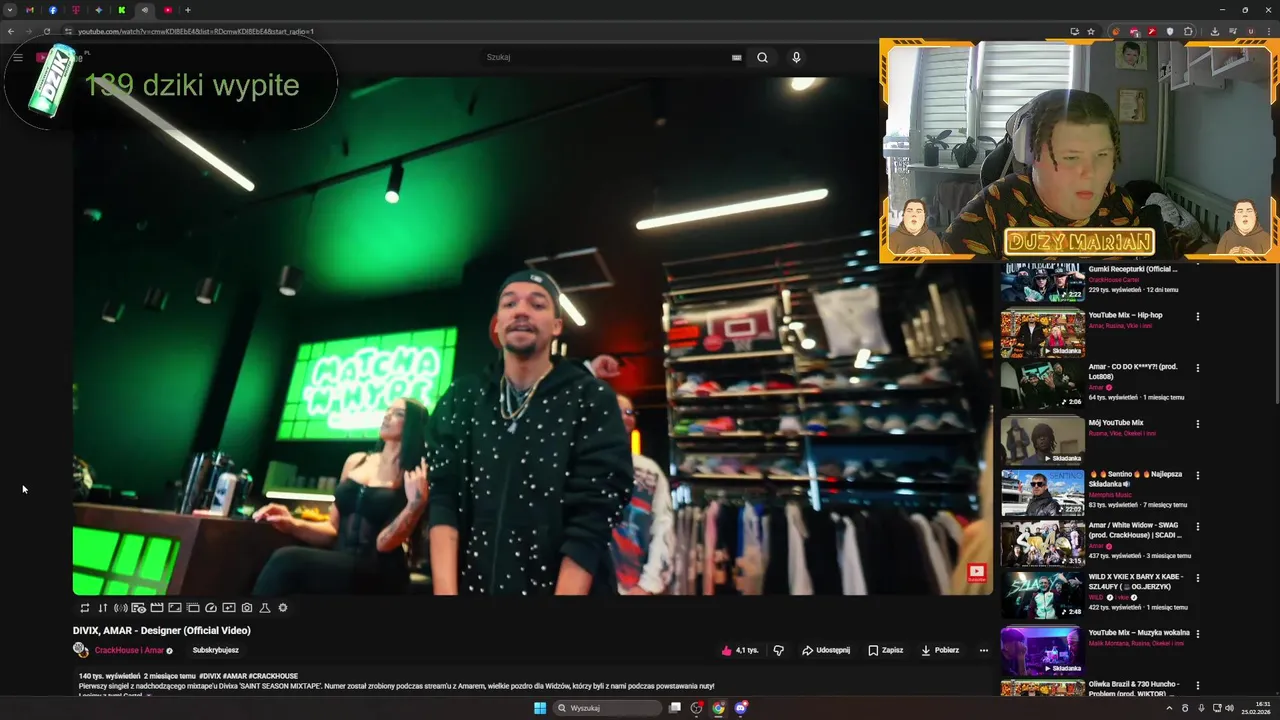Open Gumki Recepturki video thumbnail
The height and width of the screenshot is (720, 1280).
coord(1043,283)
